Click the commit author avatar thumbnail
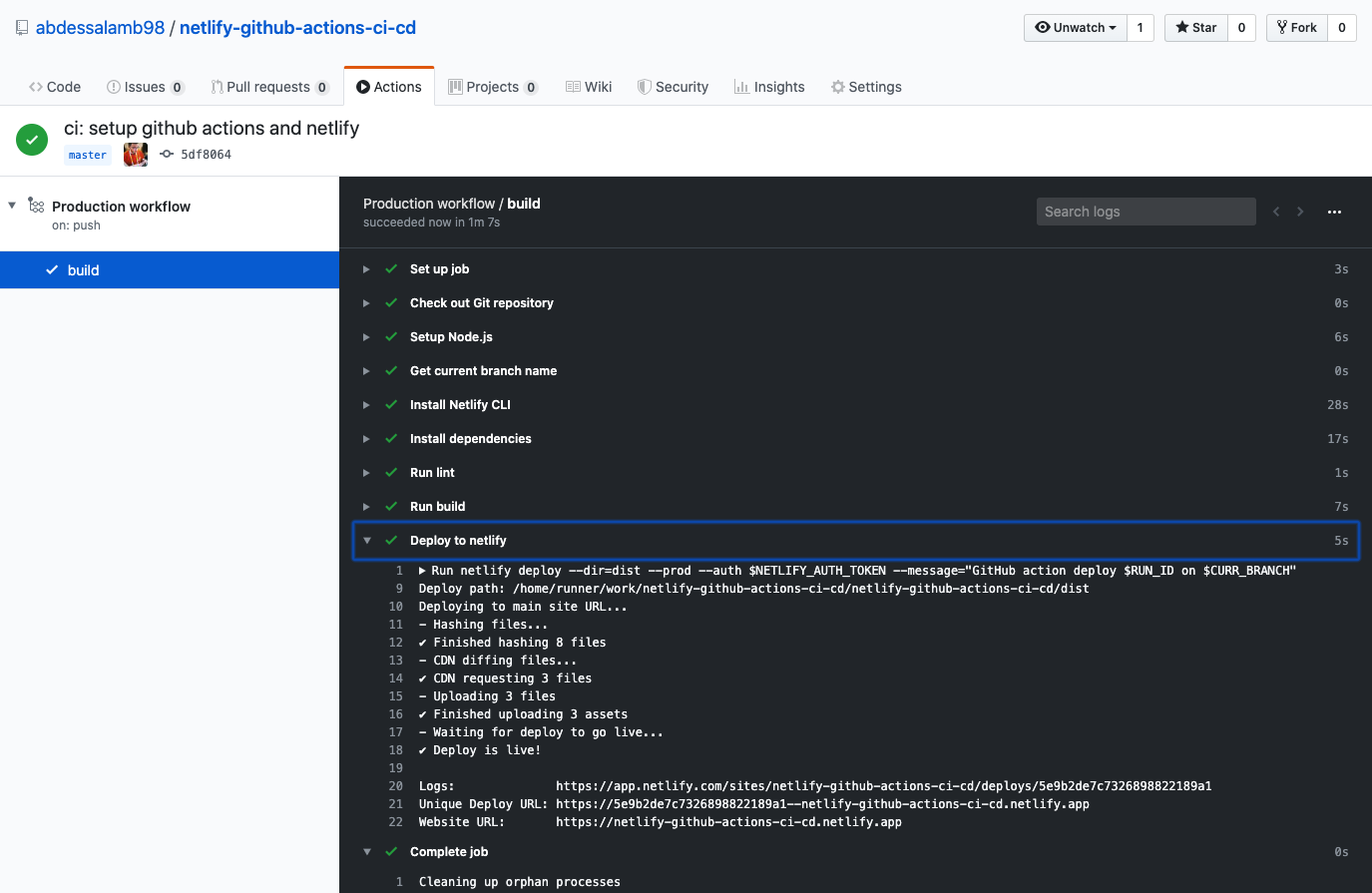 136,155
